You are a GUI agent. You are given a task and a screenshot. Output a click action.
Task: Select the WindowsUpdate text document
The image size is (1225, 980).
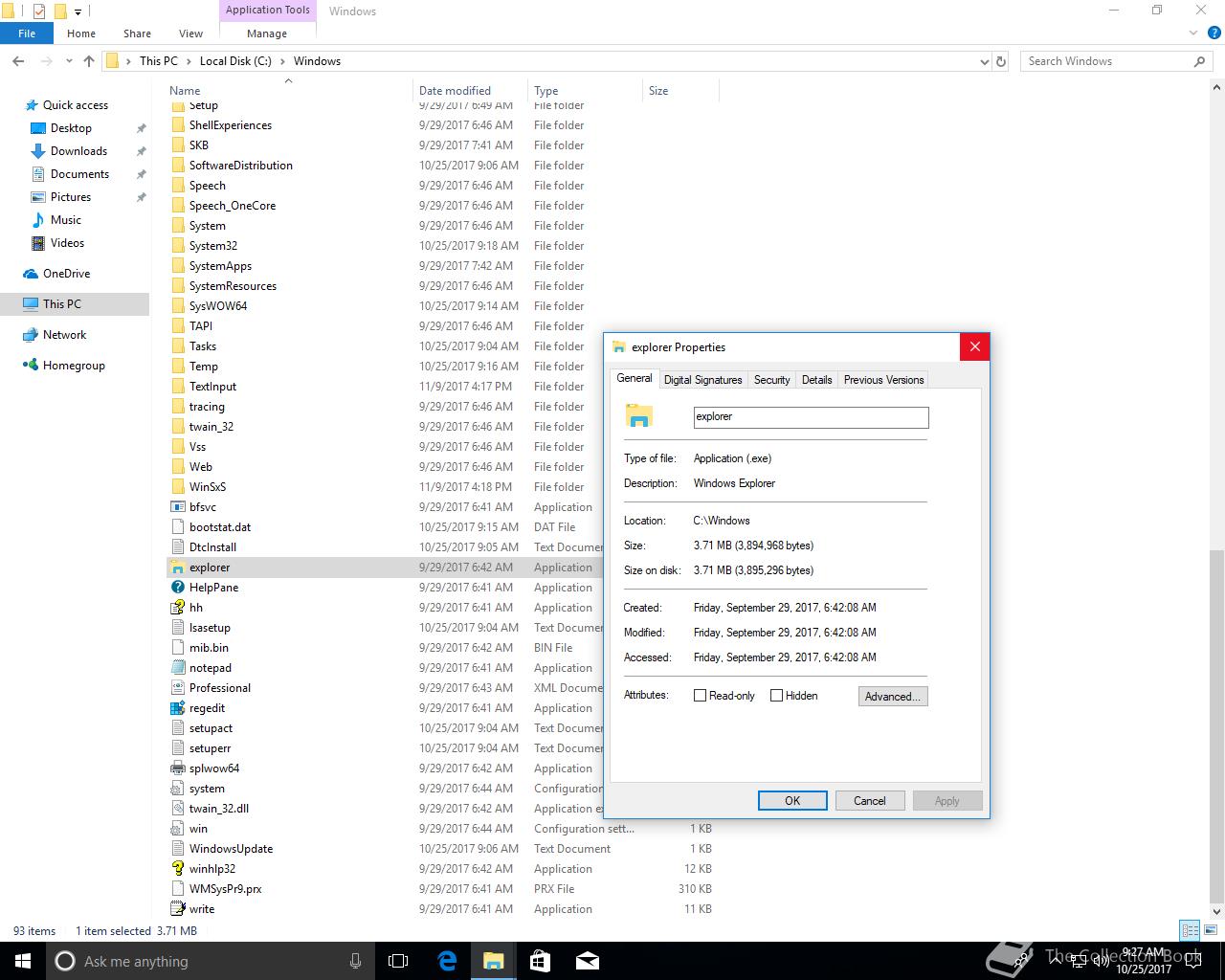click(x=231, y=849)
